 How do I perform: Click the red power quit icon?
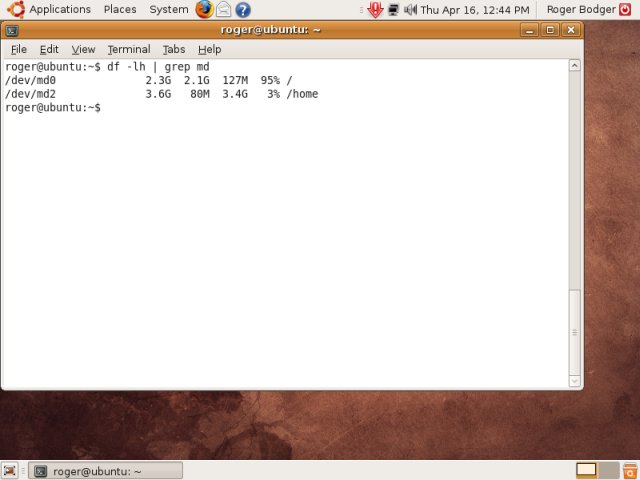click(625, 9)
